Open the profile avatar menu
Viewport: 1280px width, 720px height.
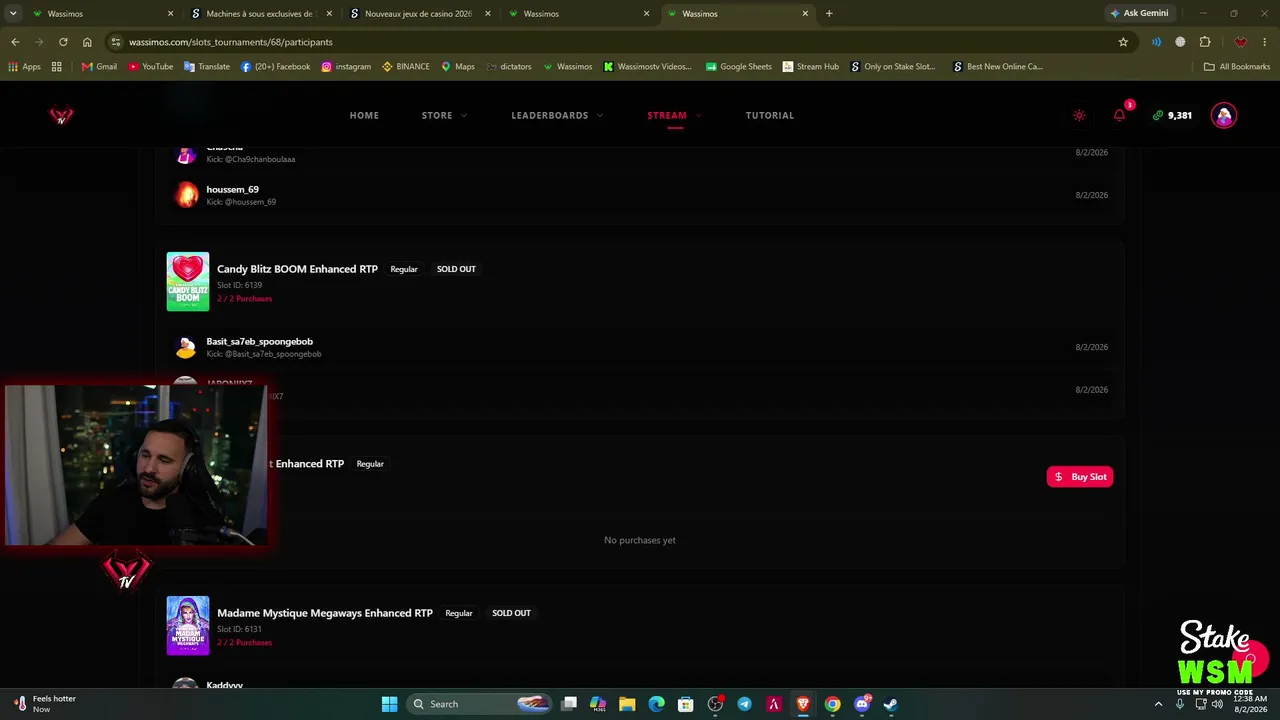click(x=1223, y=115)
